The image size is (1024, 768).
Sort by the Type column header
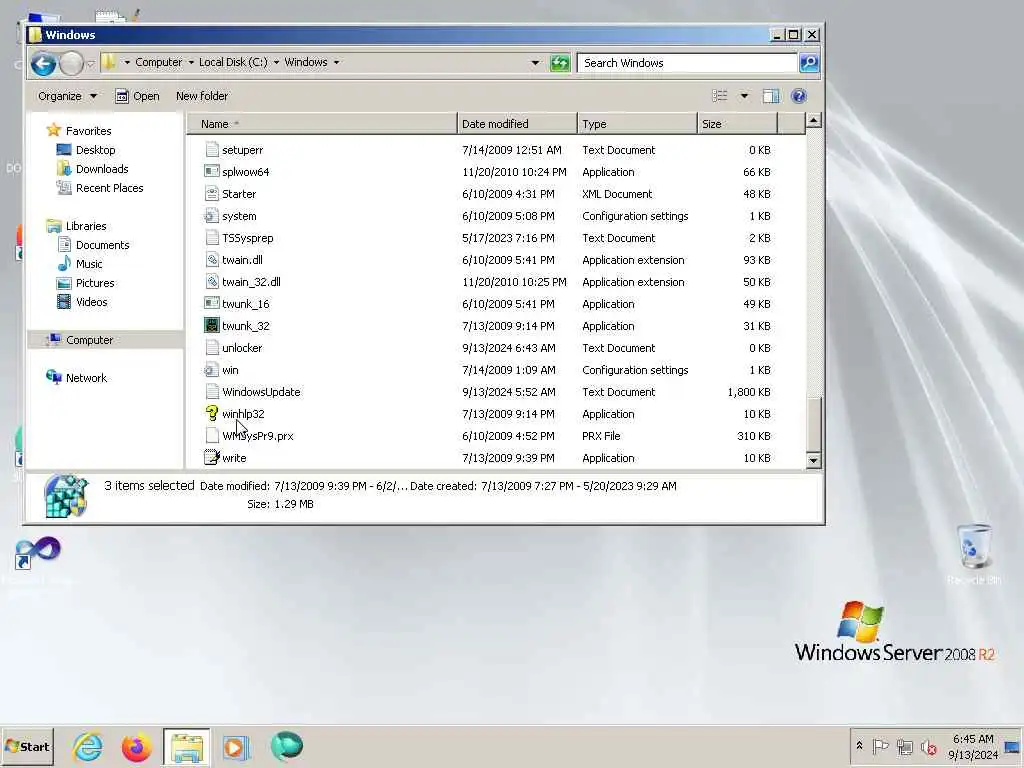pyautogui.click(x=637, y=123)
